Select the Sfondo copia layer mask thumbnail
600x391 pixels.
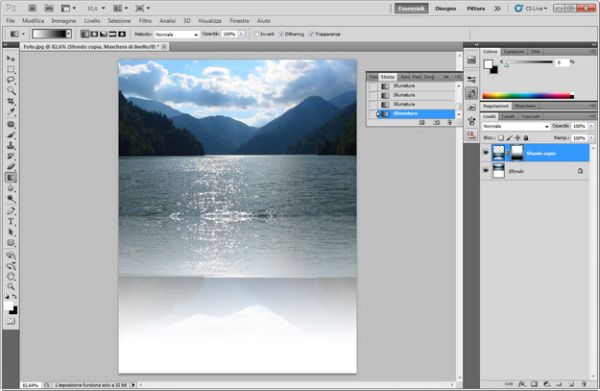[x=517, y=153]
